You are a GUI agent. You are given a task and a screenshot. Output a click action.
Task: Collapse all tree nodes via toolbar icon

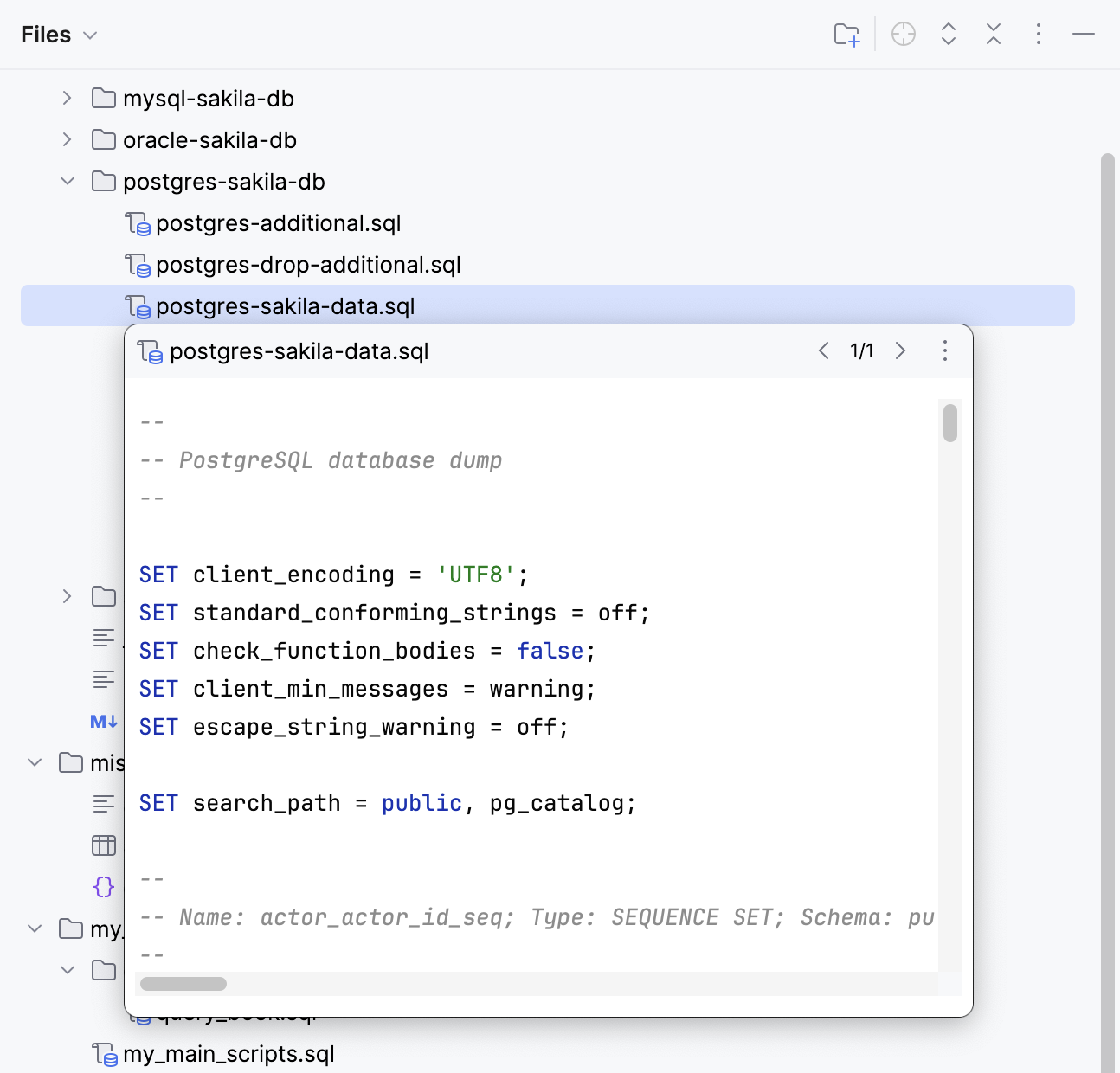coord(994,34)
